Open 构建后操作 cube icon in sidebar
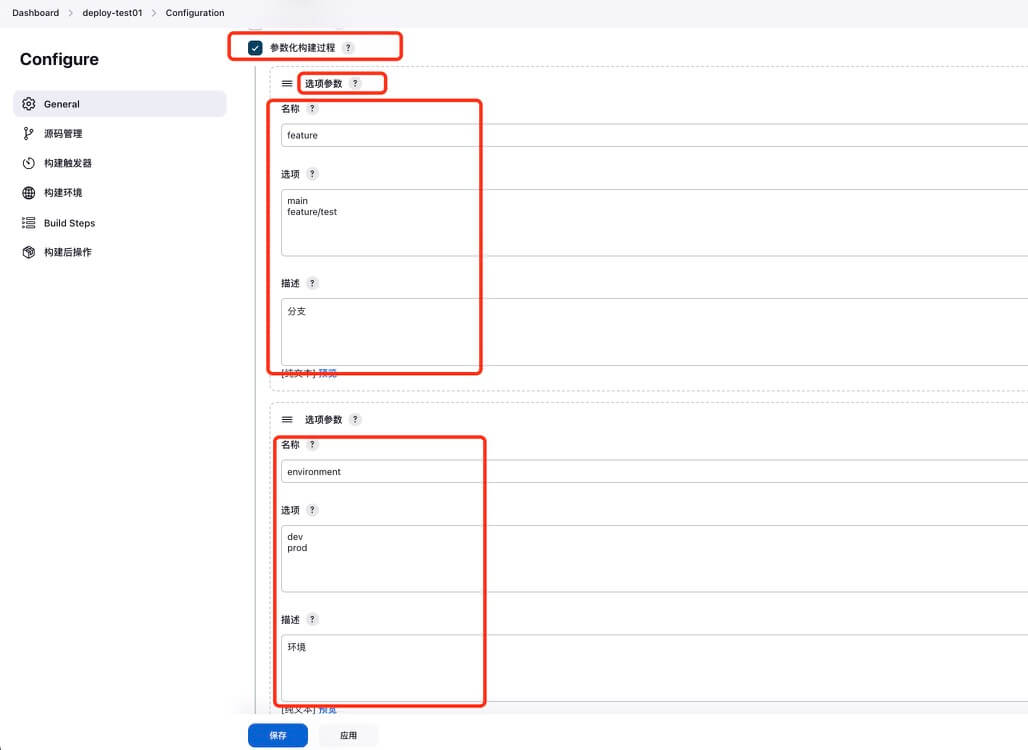1028x750 pixels. (29, 252)
